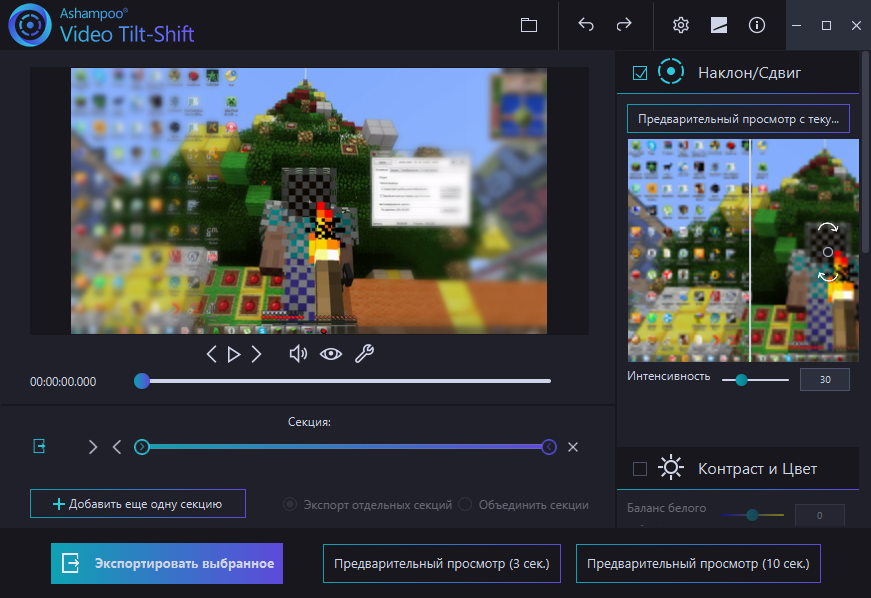Click the Интенсивность value field showing 30
The width and height of the screenshot is (871, 598).
tap(825, 380)
